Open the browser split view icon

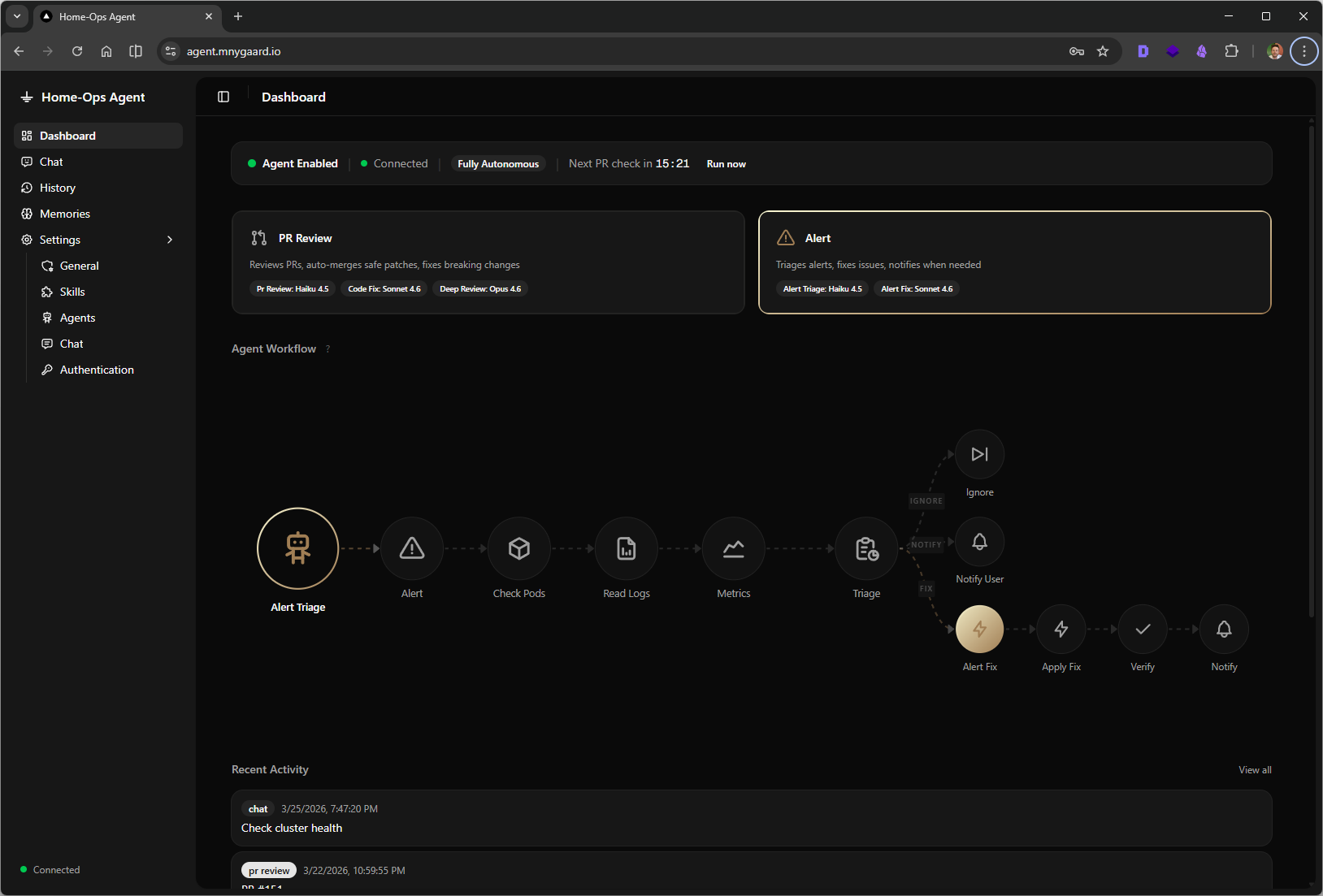tap(136, 51)
